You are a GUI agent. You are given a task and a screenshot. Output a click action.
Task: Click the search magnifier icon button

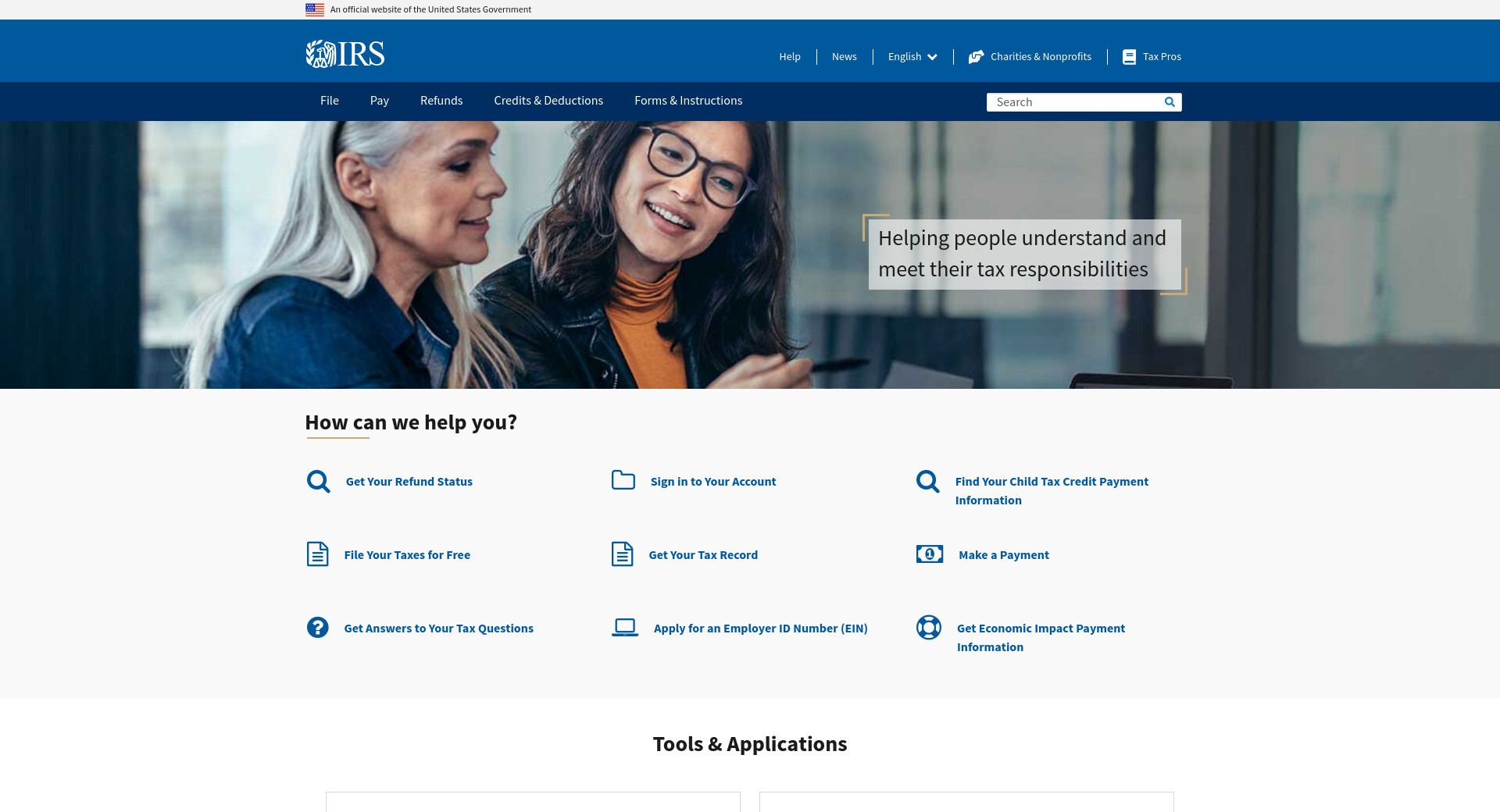click(x=1170, y=102)
